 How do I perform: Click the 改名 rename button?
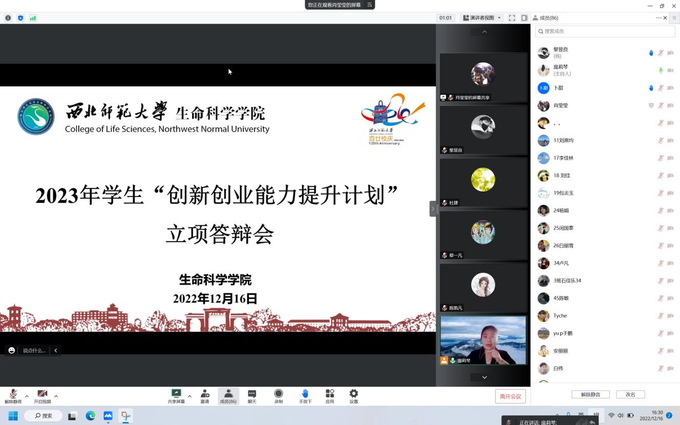point(630,394)
